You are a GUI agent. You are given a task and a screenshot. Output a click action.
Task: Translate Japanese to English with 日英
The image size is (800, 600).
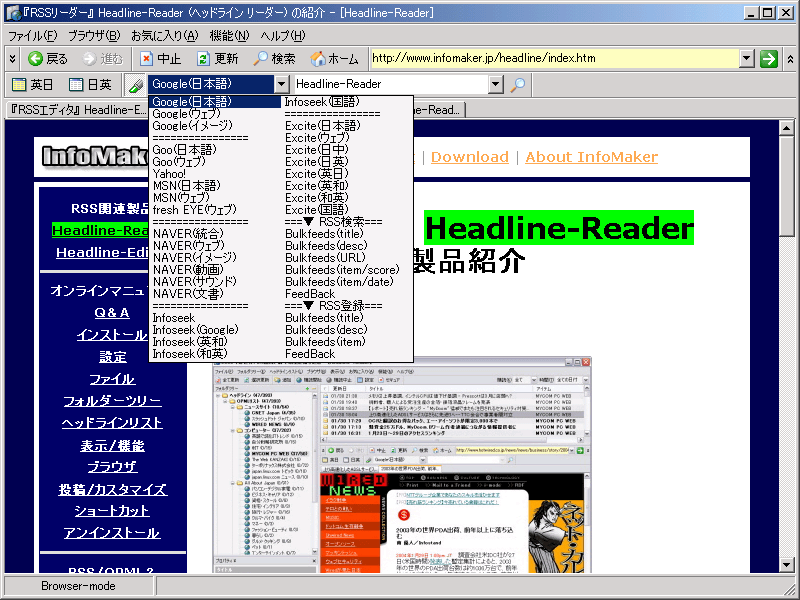pos(90,84)
